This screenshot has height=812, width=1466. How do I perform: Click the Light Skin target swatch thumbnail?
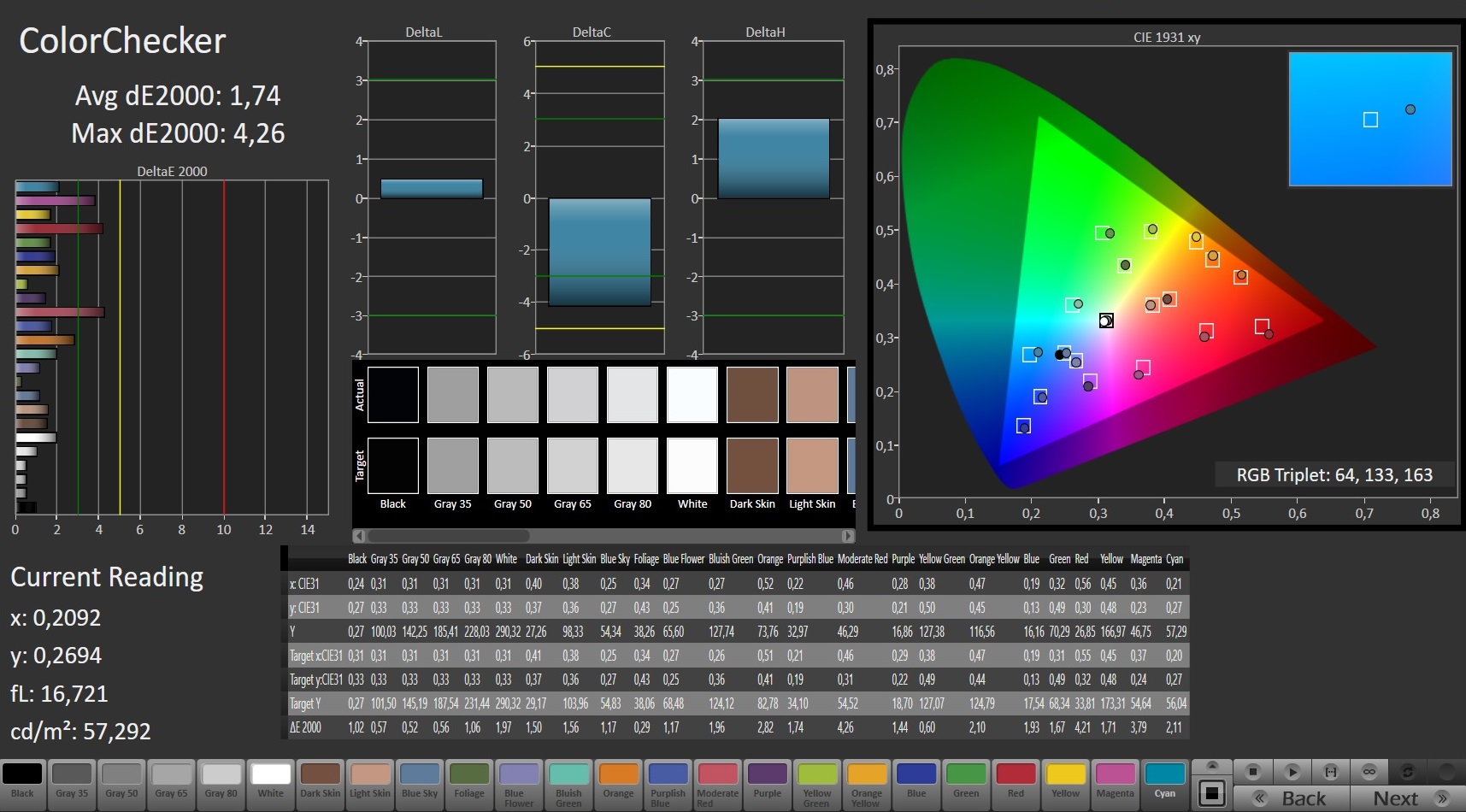coord(812,466)
